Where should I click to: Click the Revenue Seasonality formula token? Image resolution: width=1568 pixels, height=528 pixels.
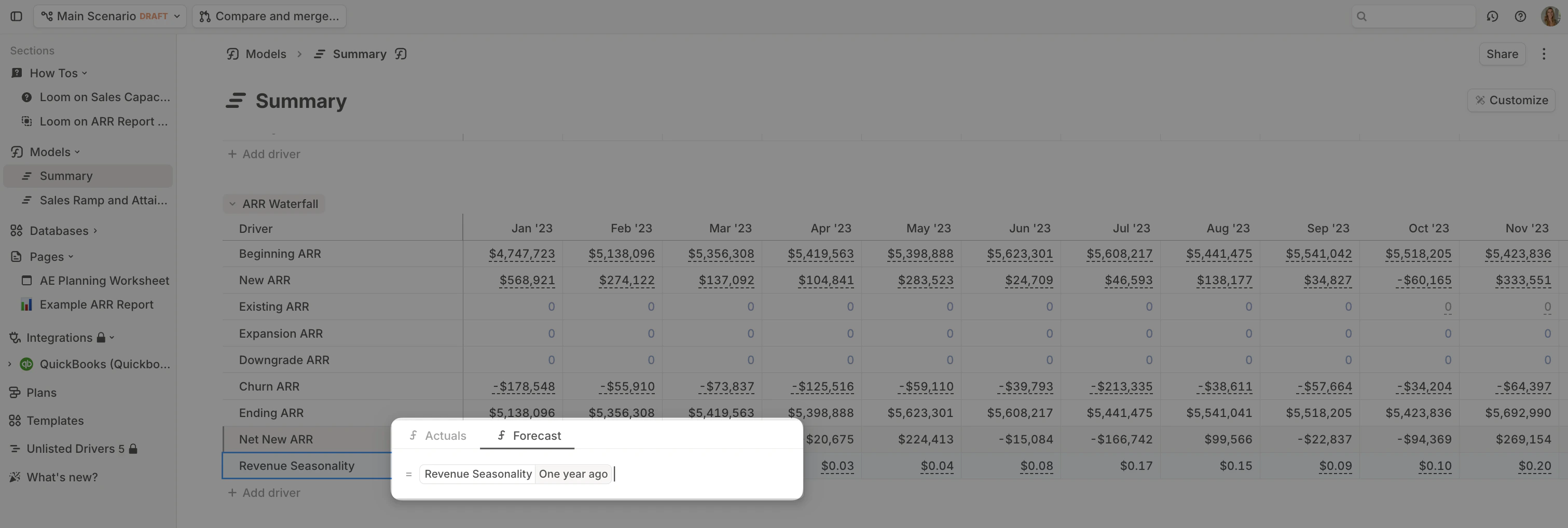click(478, 475)
